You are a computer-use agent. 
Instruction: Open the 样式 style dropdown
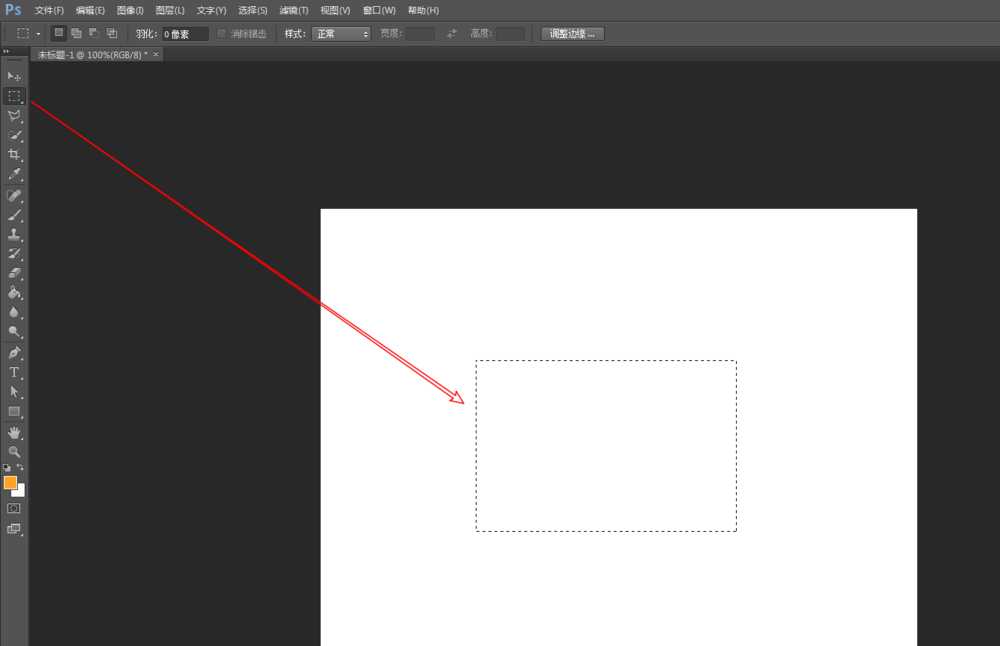pyautogui.click(x=341, y=33)
